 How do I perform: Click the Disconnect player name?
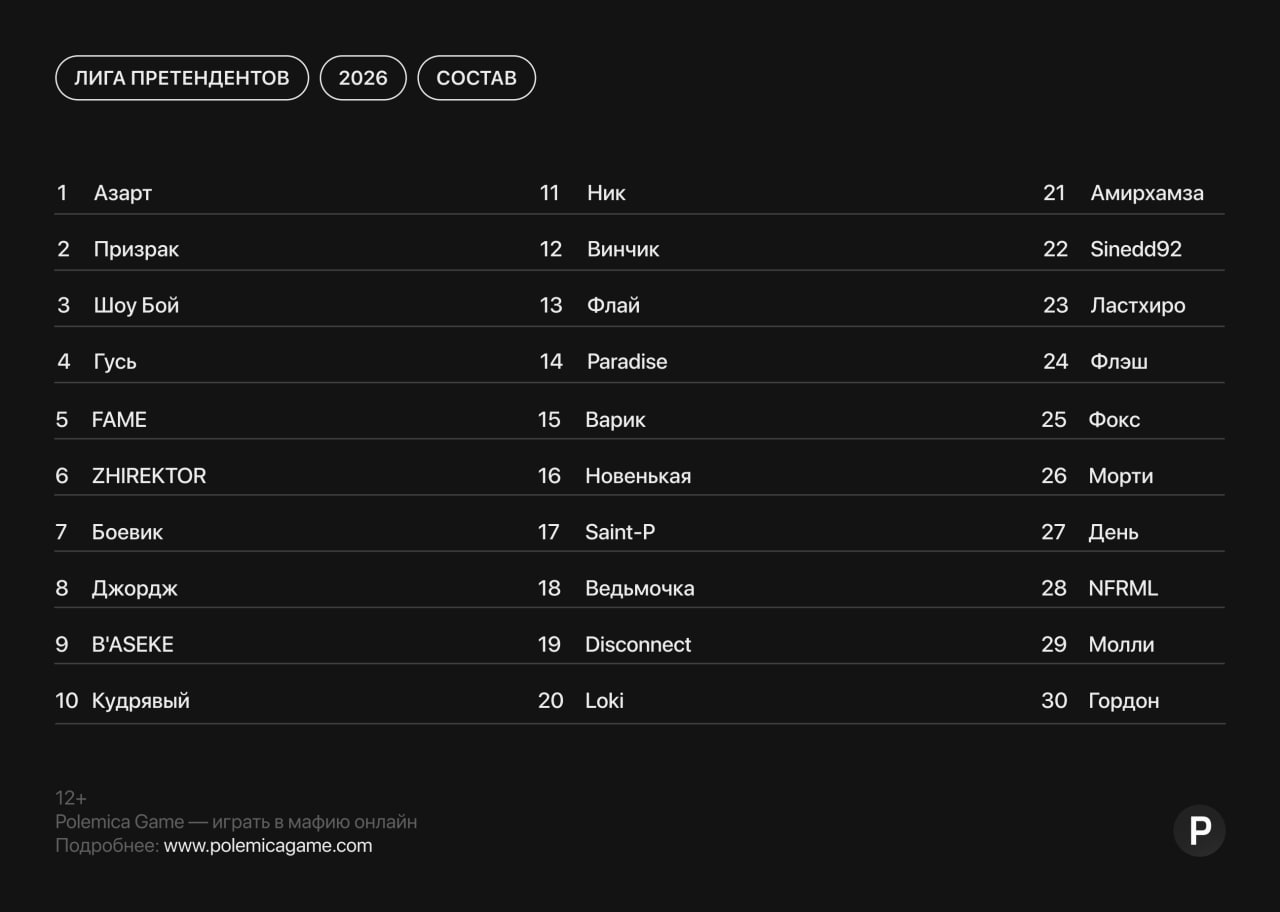click(638, 645)
